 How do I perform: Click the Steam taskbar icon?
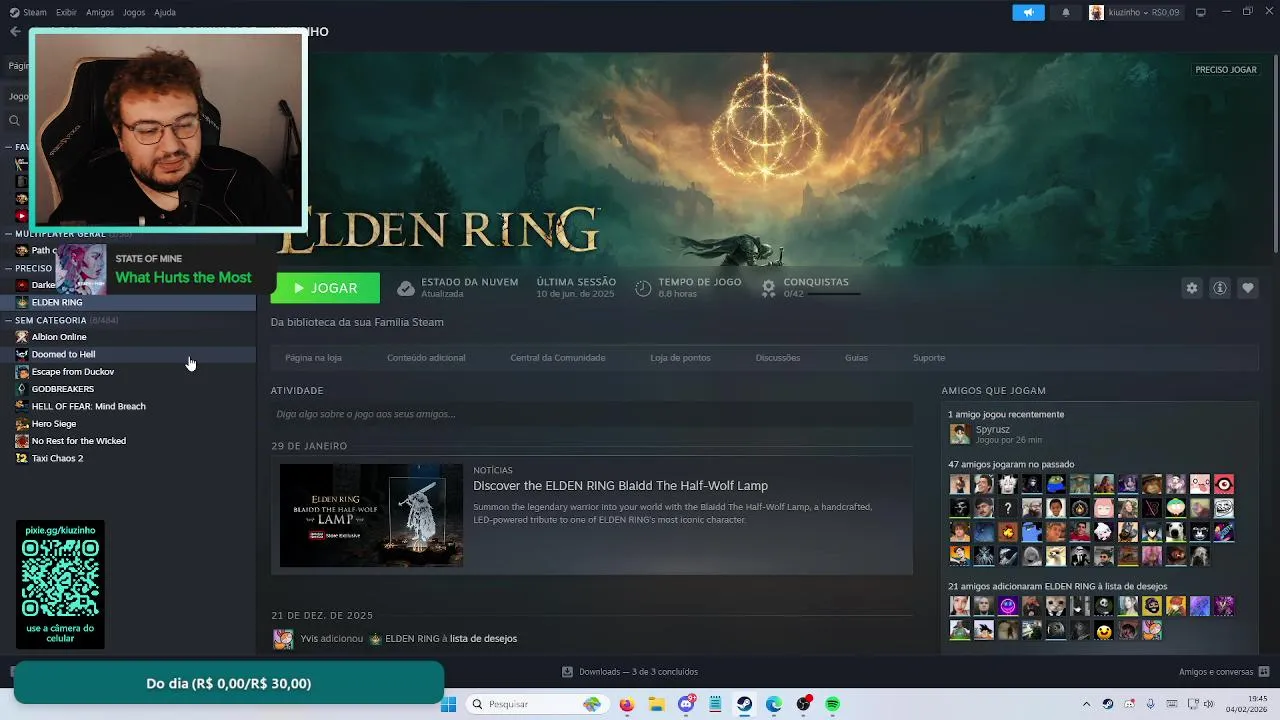pyautogui.click(x=745, y=704)
